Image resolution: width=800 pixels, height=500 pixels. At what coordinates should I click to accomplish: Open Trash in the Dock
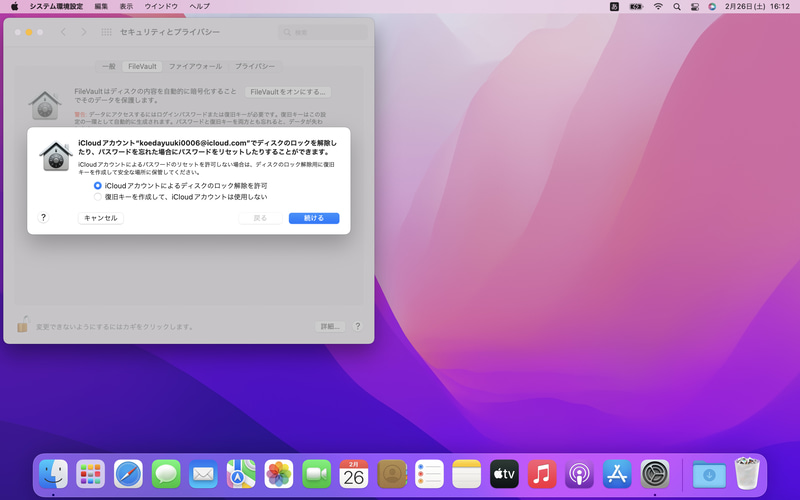pyautogui.click(x=747, y=474)
